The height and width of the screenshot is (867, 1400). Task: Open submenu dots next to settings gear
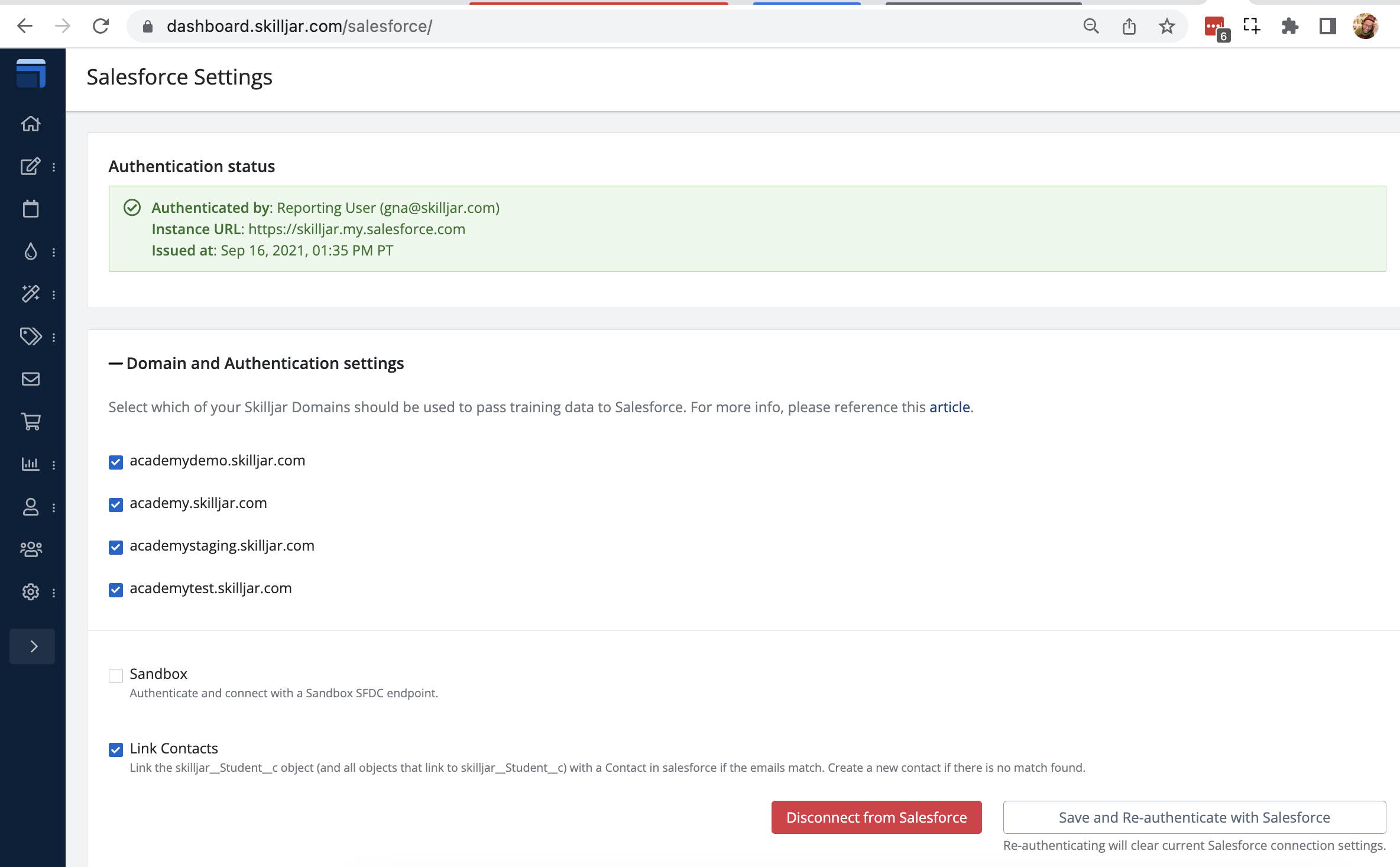54,593
